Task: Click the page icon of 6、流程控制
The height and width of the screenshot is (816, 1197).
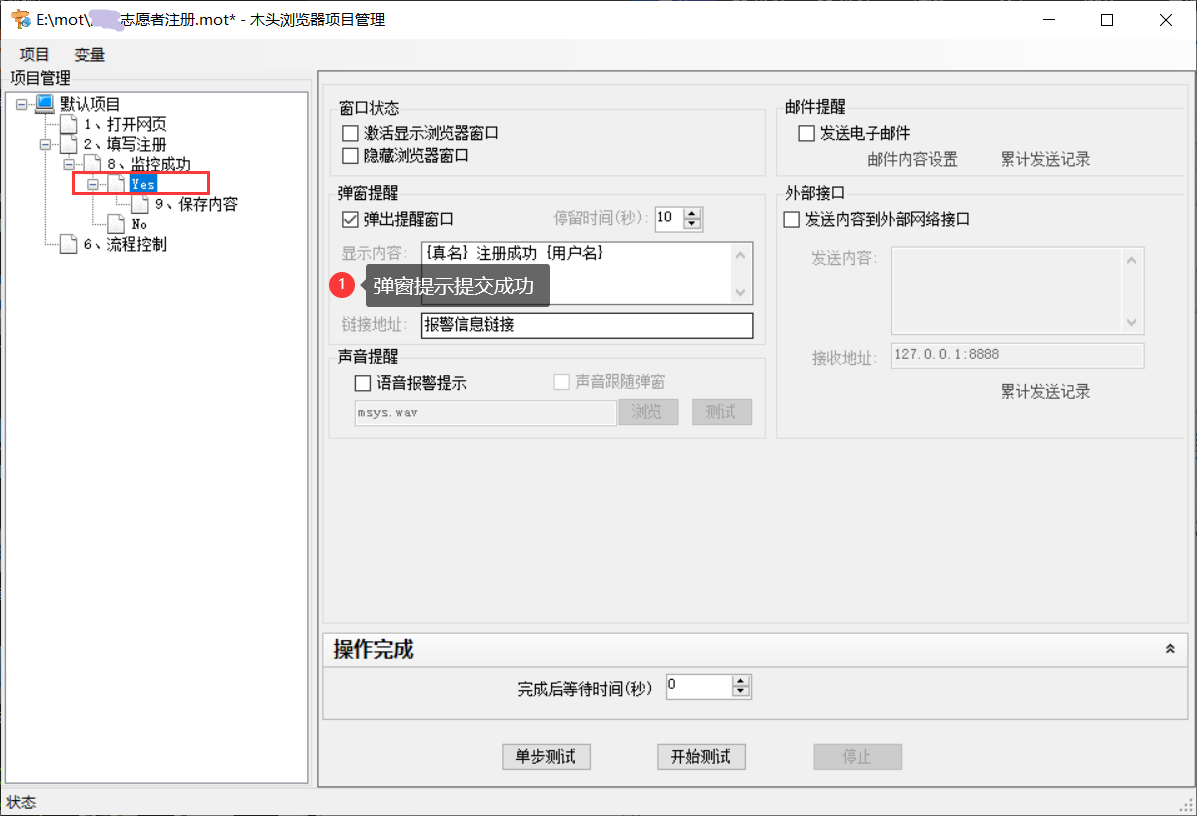Action: click(68, 244)
